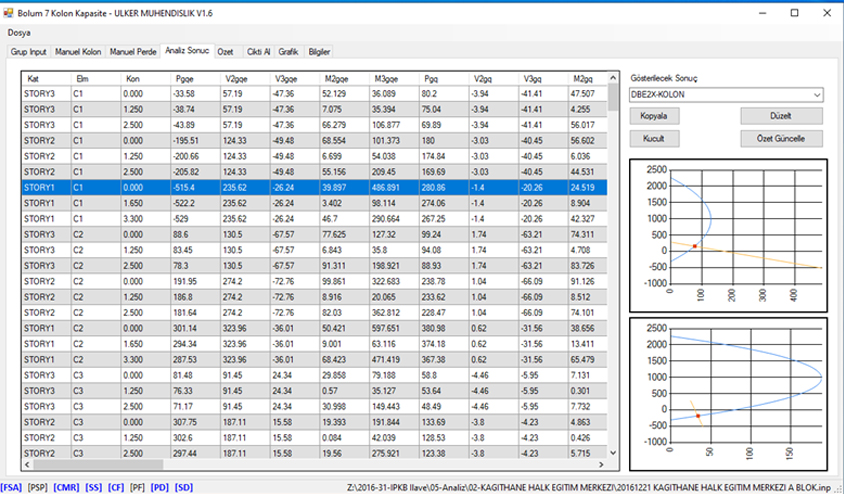
Task: Click the Düzelt button
Action: coord(781,116)
